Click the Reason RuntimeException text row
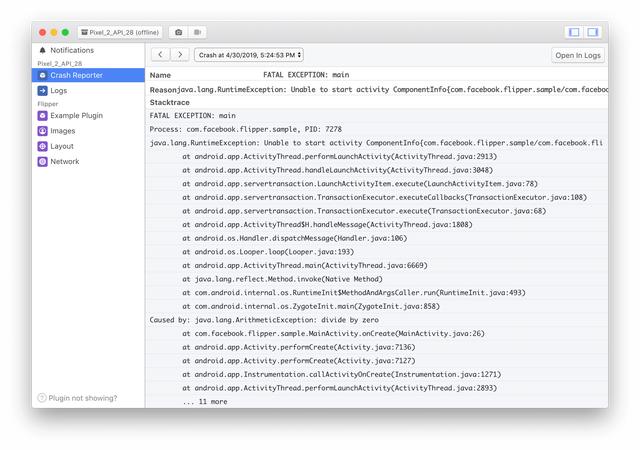The image size is (640, 450). (x=378, y=89)
